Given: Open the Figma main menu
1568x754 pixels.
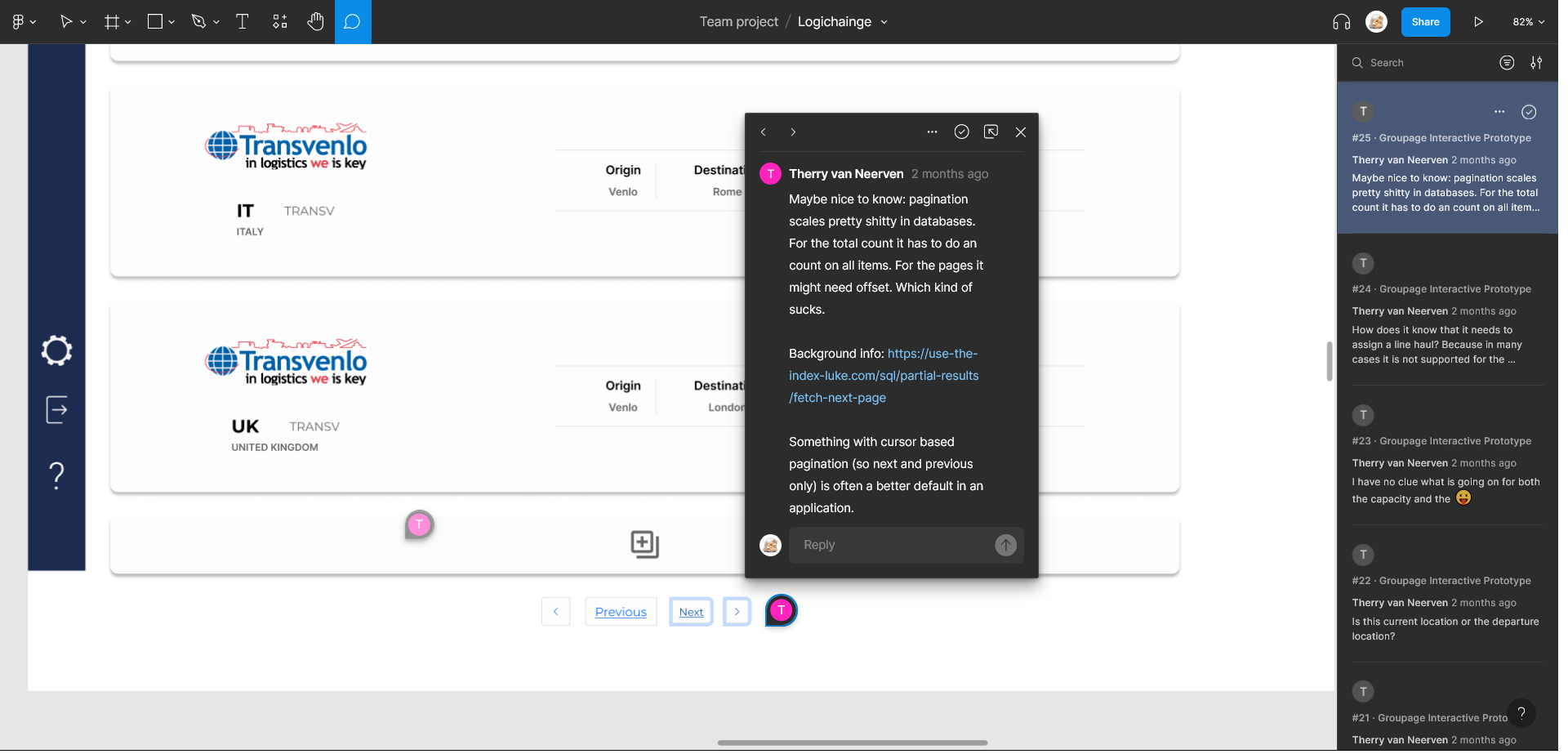Looking at the screenshot, I should [18, 22].
